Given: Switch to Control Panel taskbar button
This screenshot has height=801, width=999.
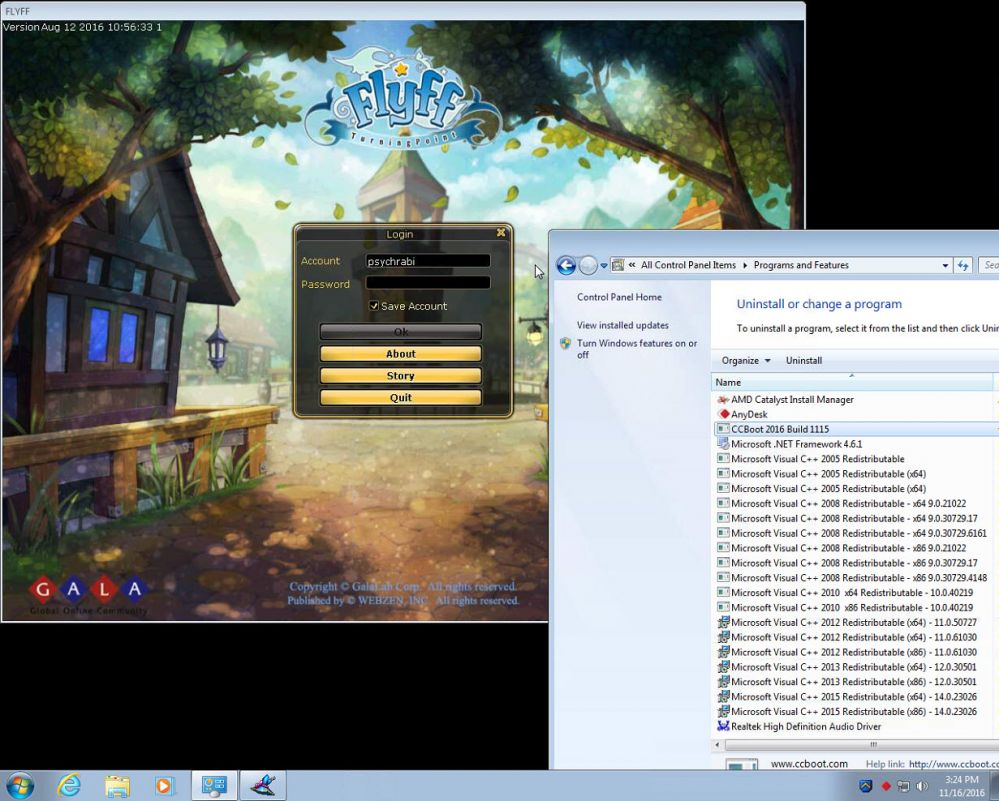Looking at the screenshot, I should pos(214,785).
